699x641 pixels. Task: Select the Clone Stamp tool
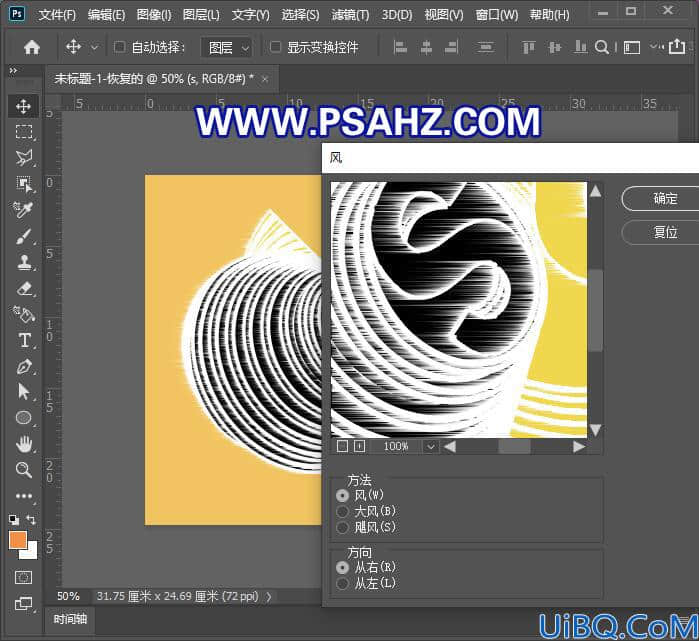23,262
